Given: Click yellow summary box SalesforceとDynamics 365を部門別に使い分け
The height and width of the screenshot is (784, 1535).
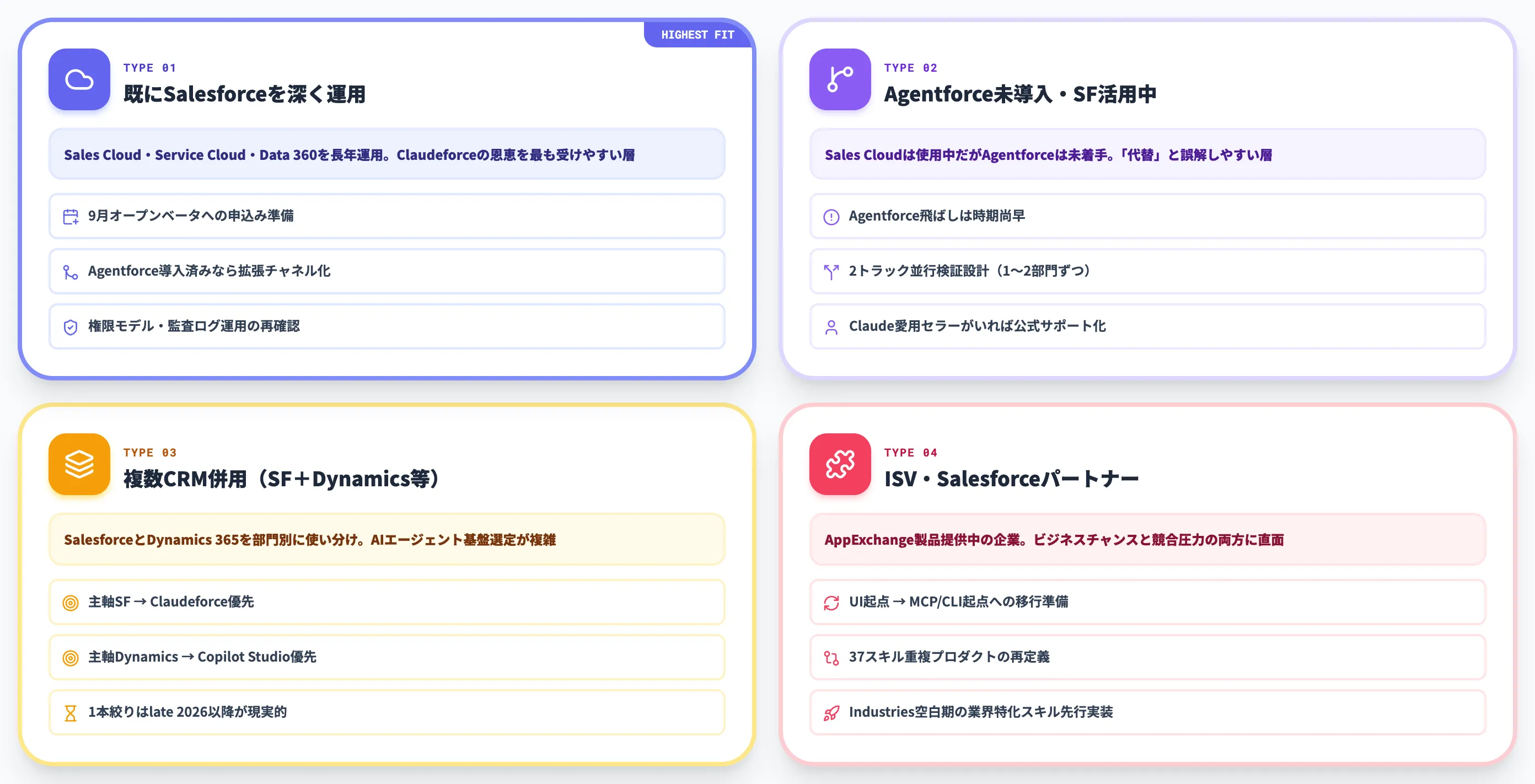Looking at the screenshot, I should tap(387, 539).
